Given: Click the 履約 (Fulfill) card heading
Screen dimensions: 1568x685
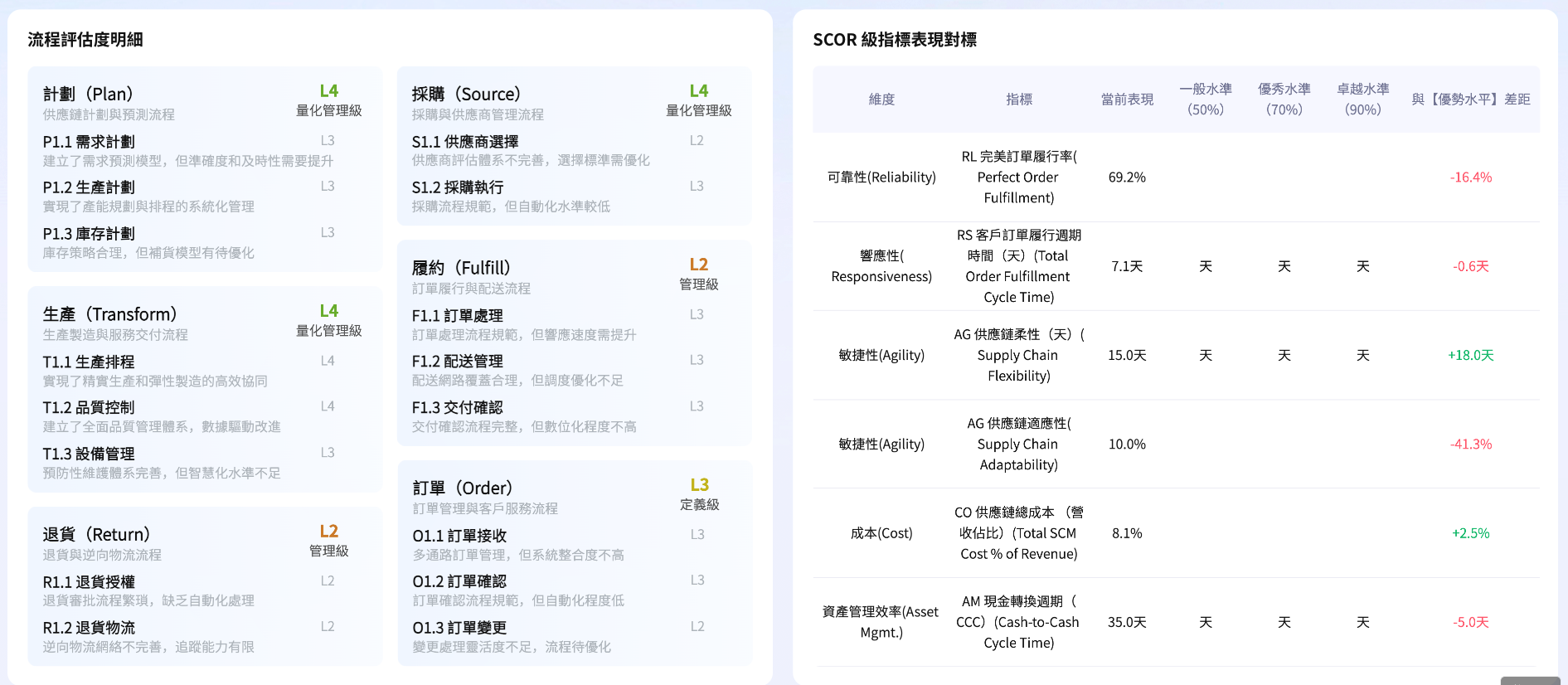Looking at the screenshot, I should coord(461,268).
